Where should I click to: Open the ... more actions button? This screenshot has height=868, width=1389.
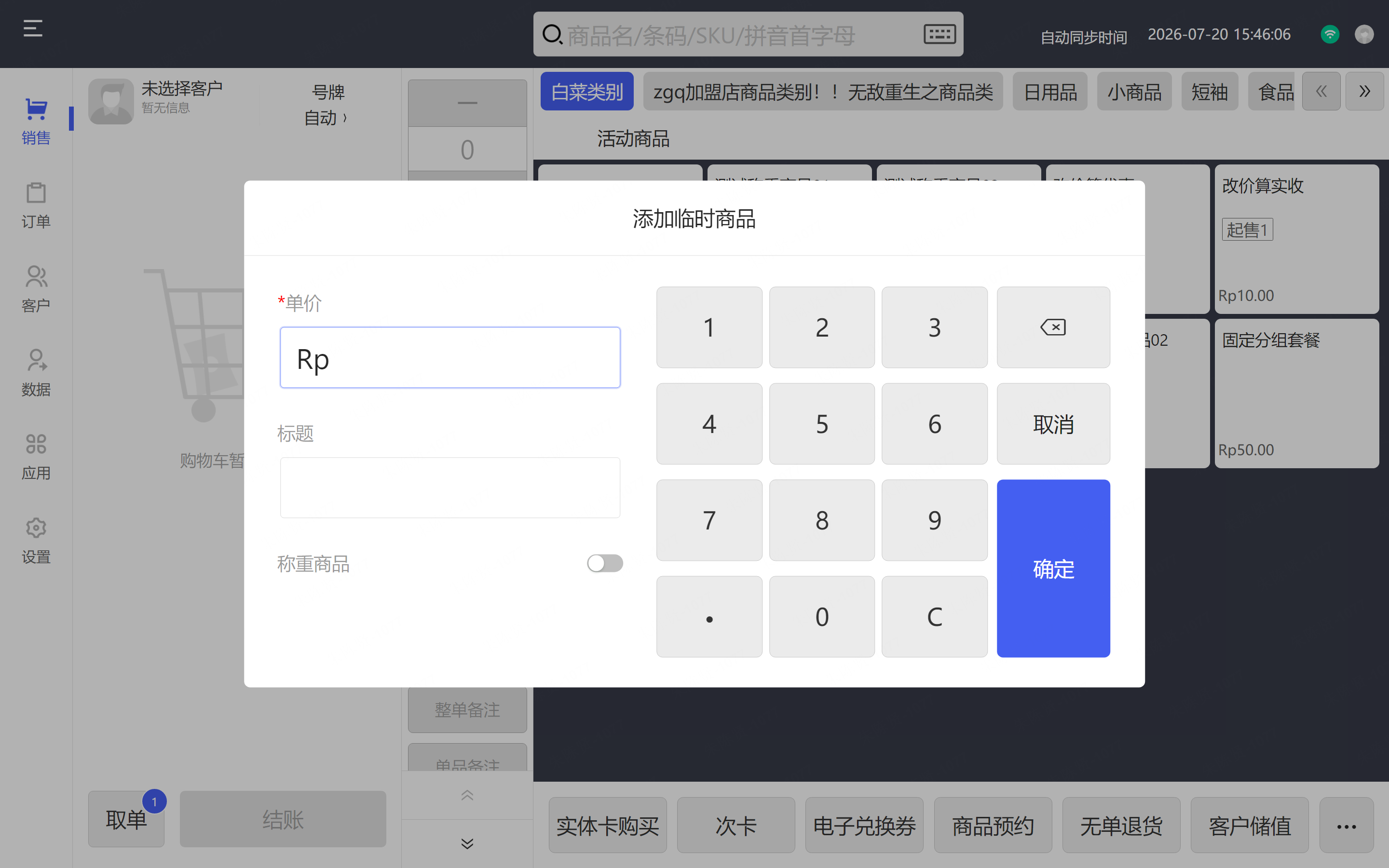(1346, 826)
